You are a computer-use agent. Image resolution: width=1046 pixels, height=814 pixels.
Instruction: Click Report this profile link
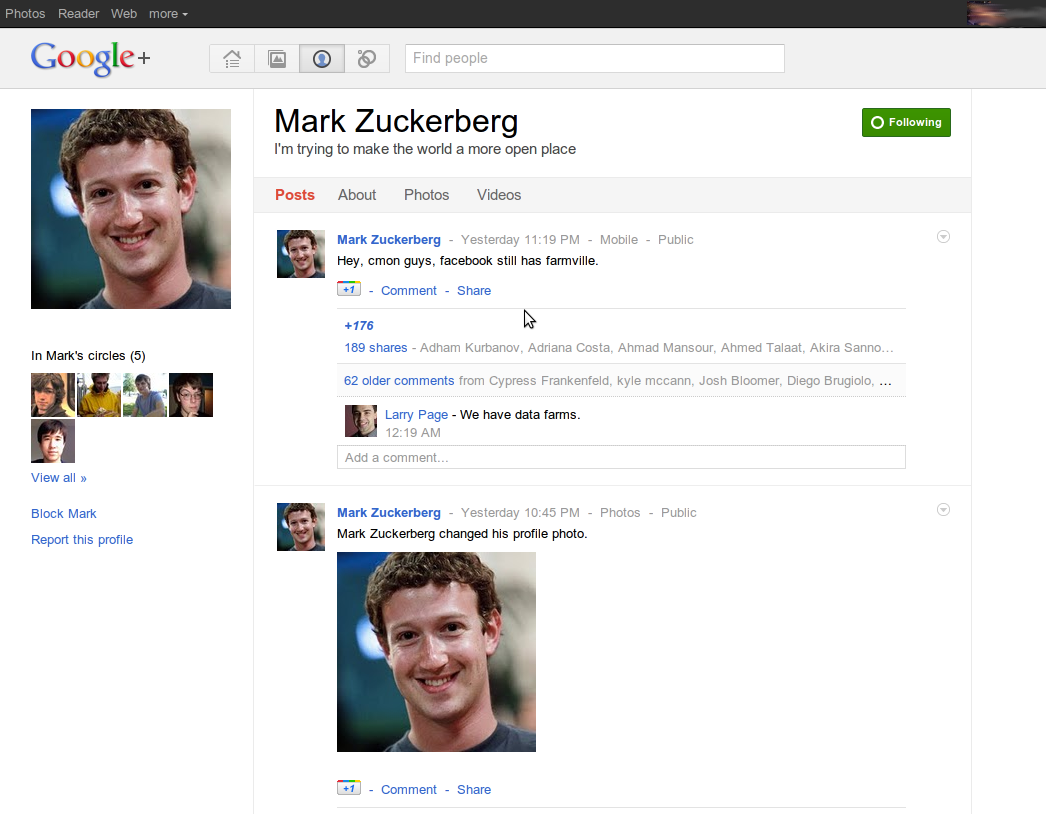point(82,540)
